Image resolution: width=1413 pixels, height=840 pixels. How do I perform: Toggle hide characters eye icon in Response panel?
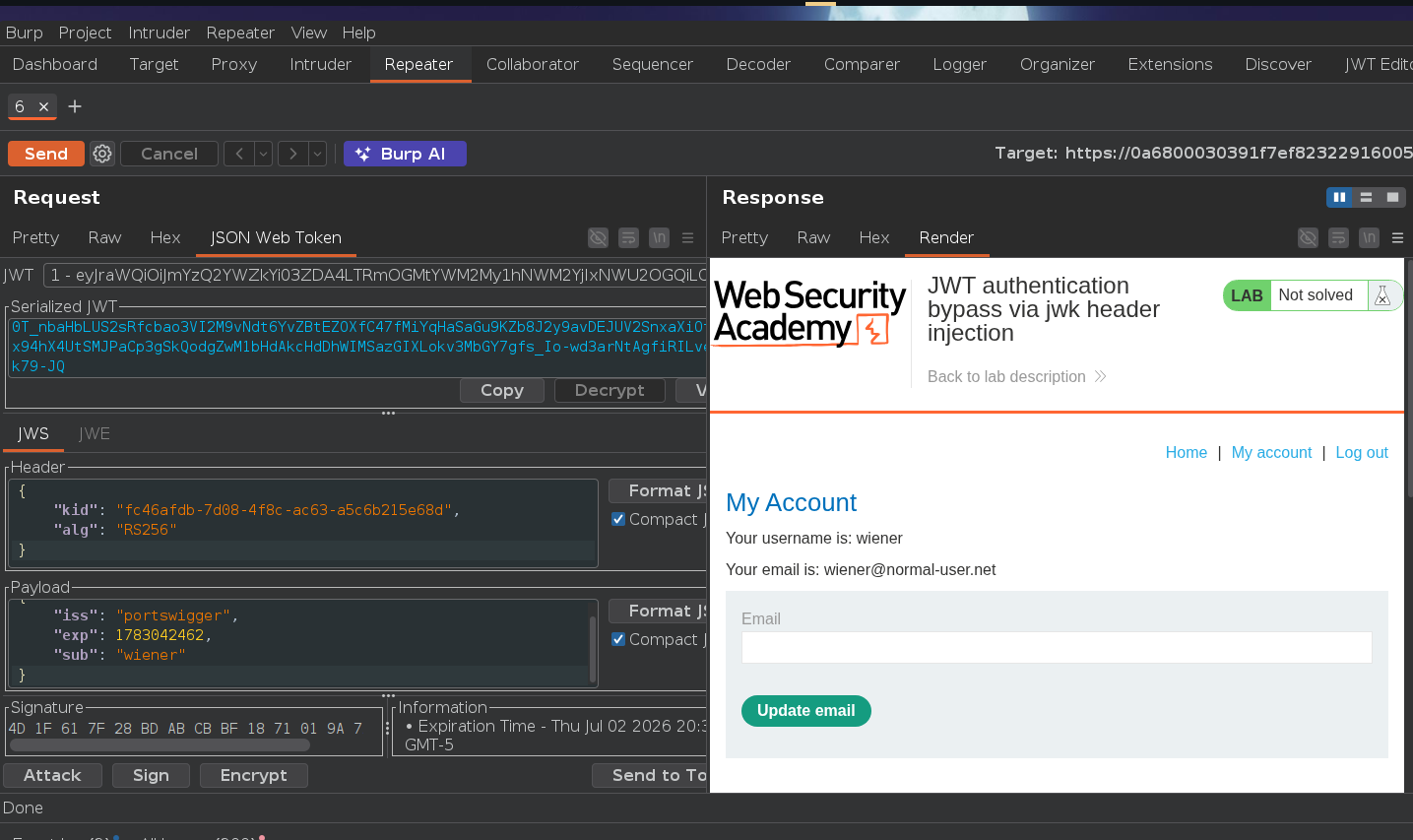1308,237
